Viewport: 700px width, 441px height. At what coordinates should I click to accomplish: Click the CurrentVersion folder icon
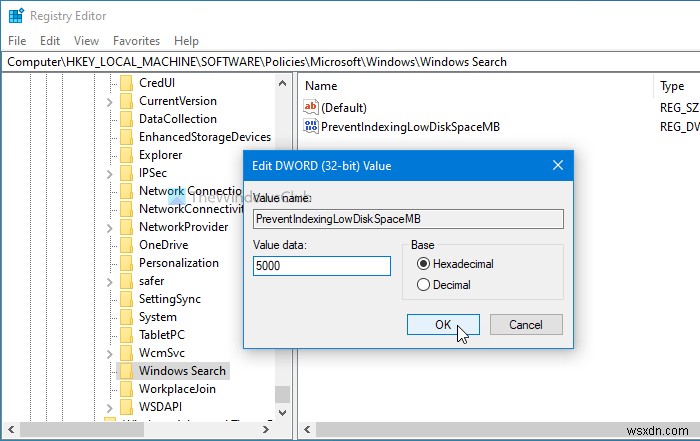pyautogui.click(x=126, y=101)
